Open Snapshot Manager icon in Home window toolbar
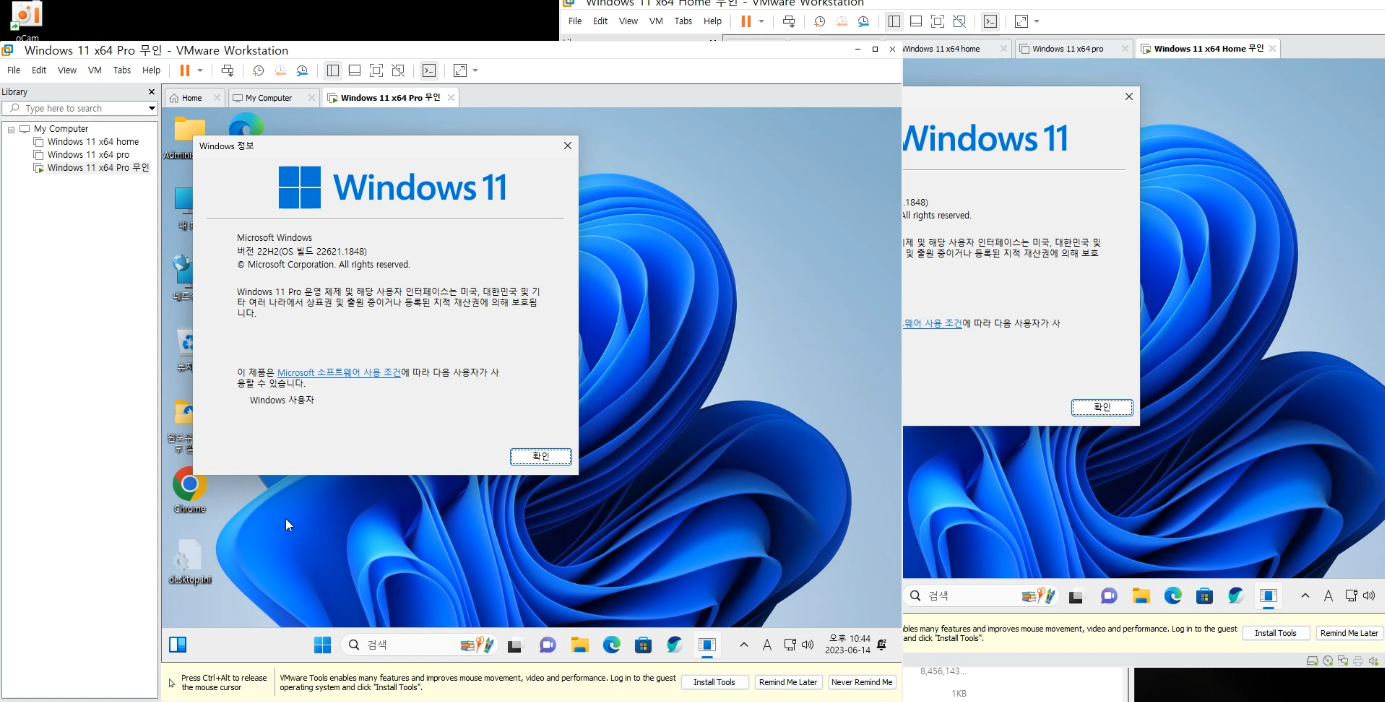This screenshot has width=1385, height=702. point(863,21)
